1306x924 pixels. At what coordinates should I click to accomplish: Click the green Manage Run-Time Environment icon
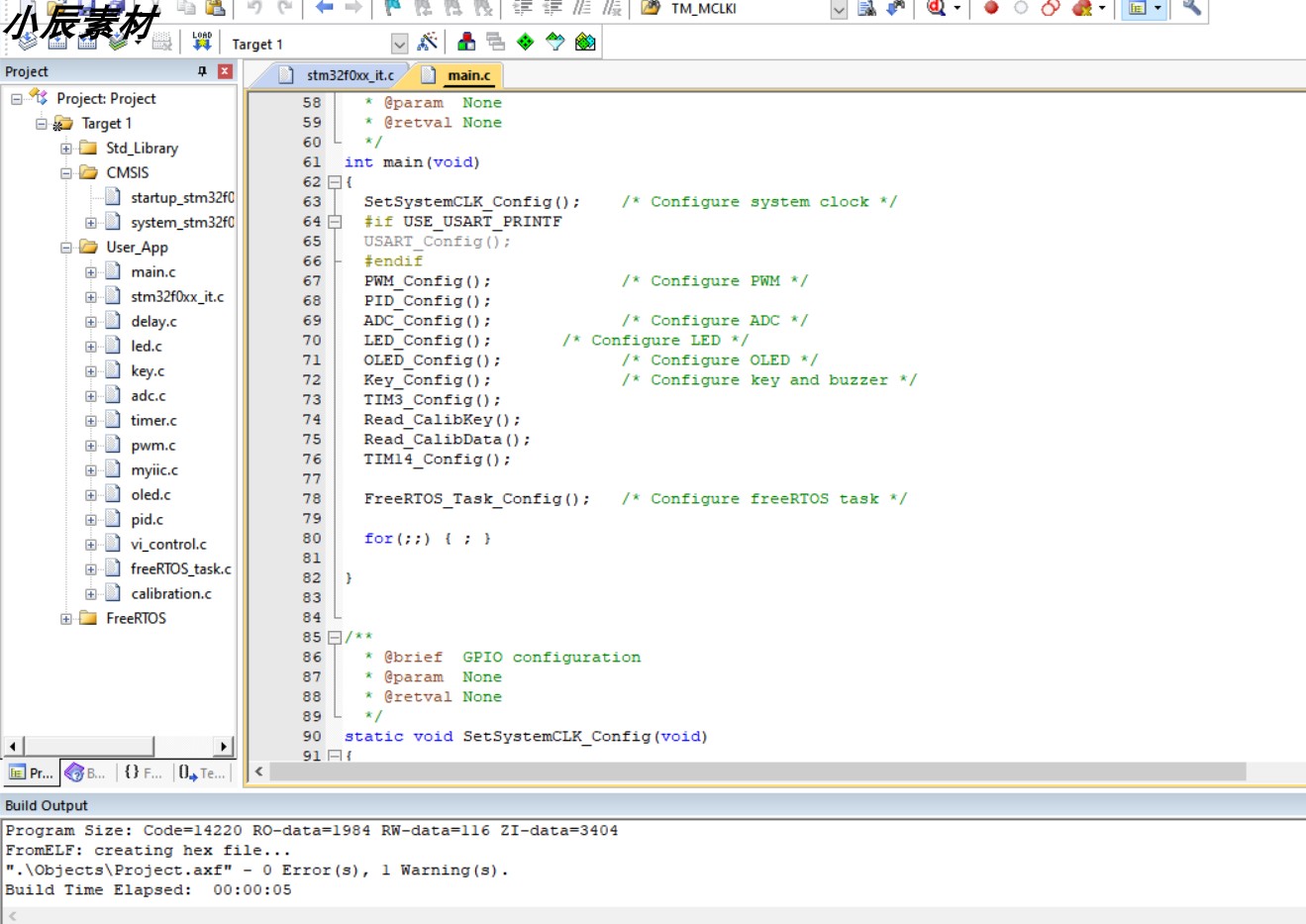tap(526, 42)
